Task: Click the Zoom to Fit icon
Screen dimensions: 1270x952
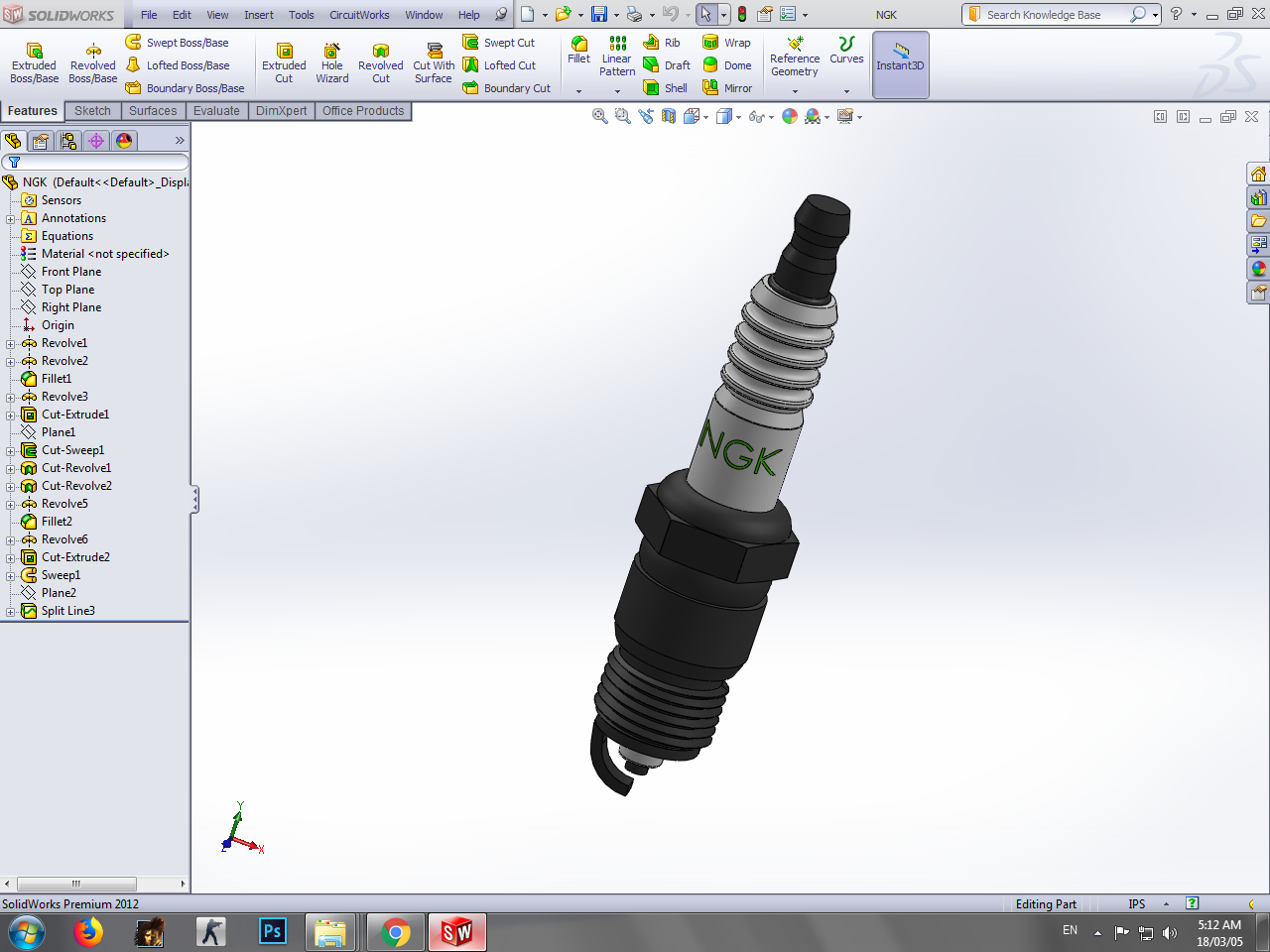Action: coord(599,116)
